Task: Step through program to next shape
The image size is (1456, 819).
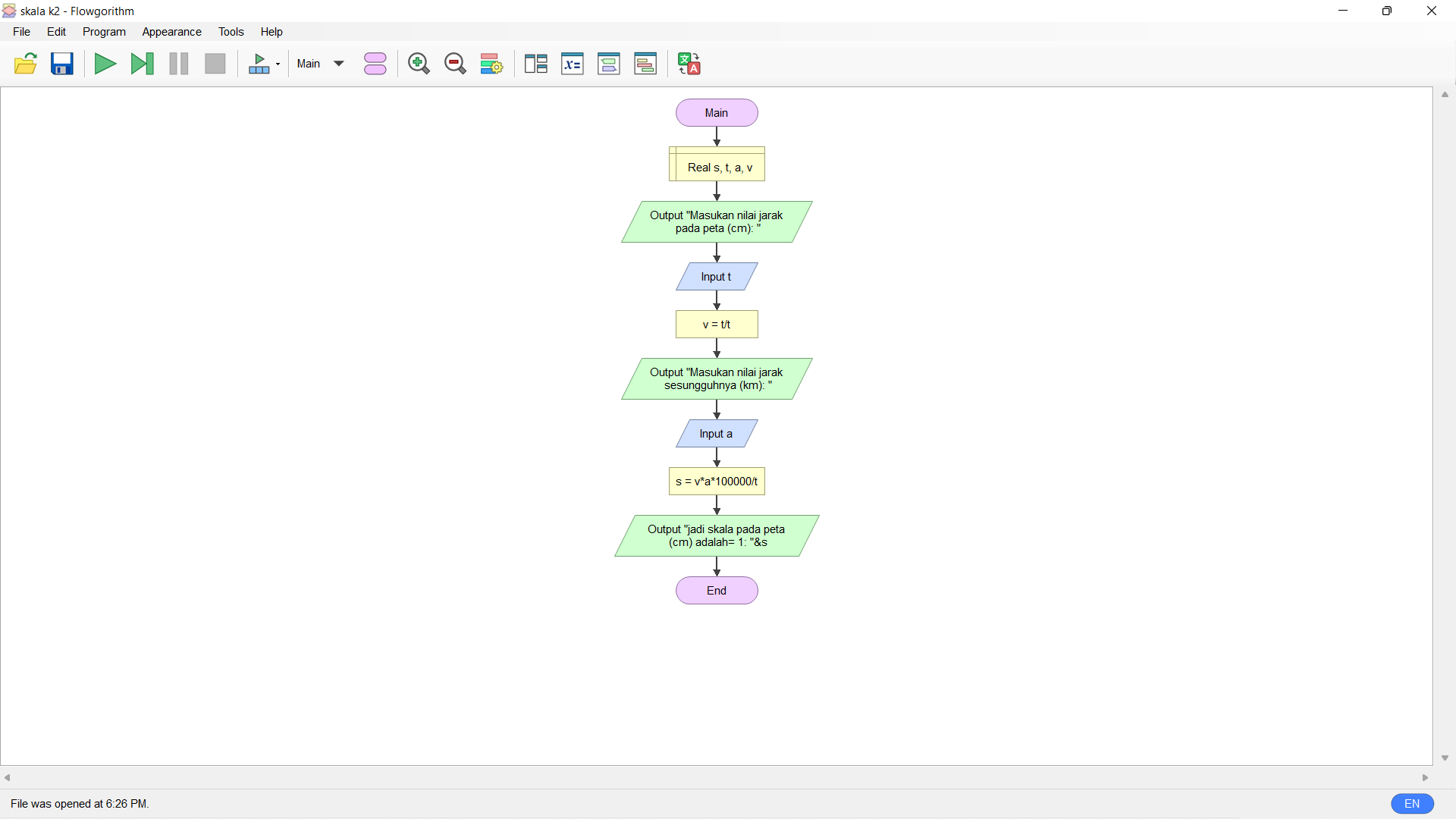Action: 142,64
